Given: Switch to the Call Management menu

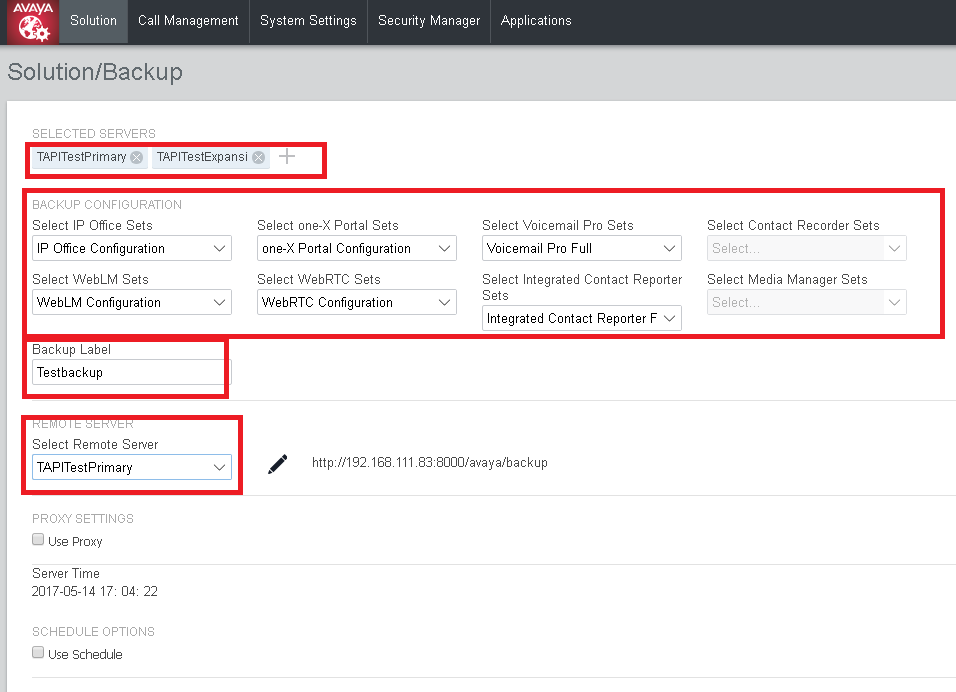Looking at the screenshot, I should (x=187, y=20).
